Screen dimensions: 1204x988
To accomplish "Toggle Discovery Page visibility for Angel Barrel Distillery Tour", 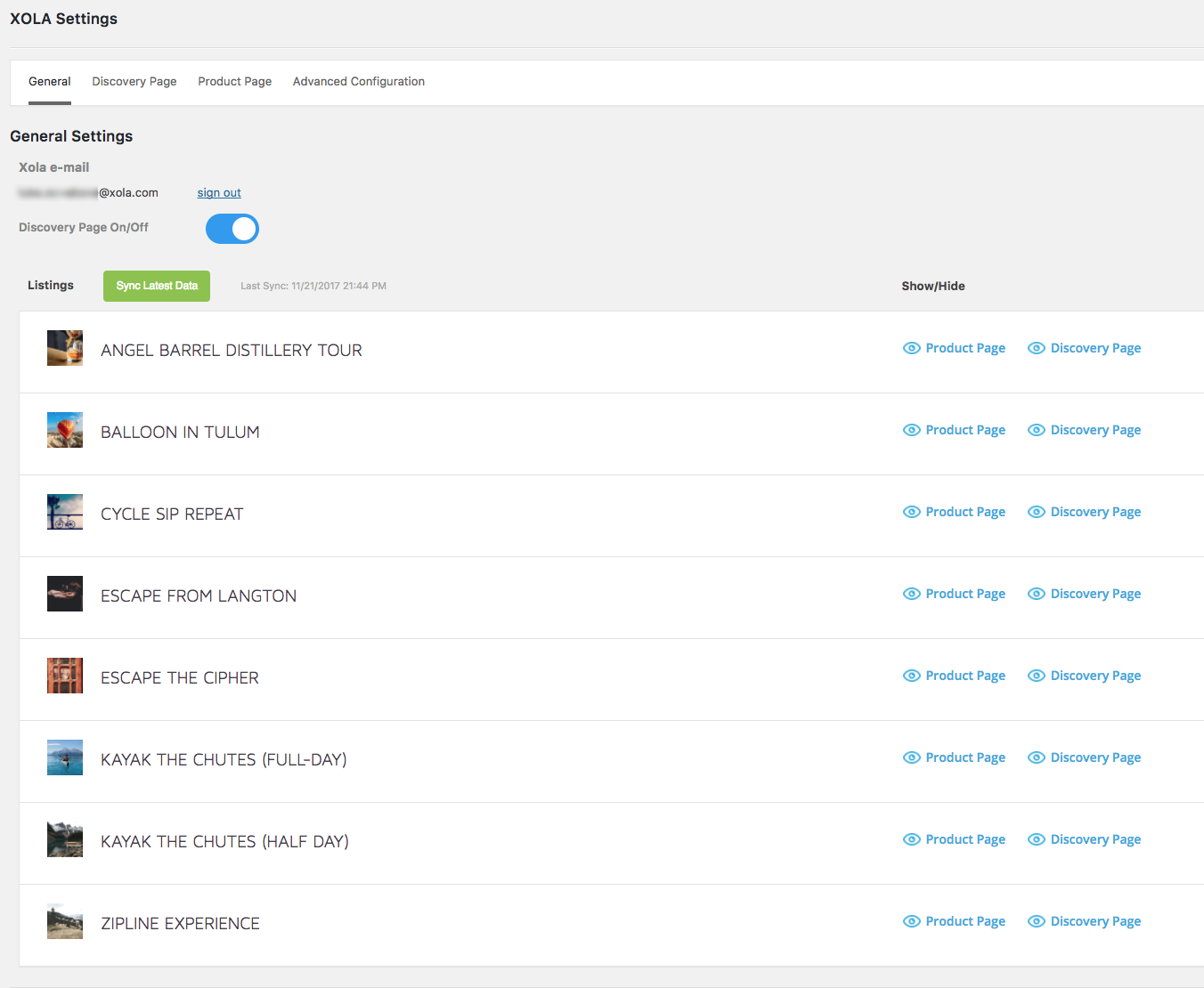I will coord(1084,348).
